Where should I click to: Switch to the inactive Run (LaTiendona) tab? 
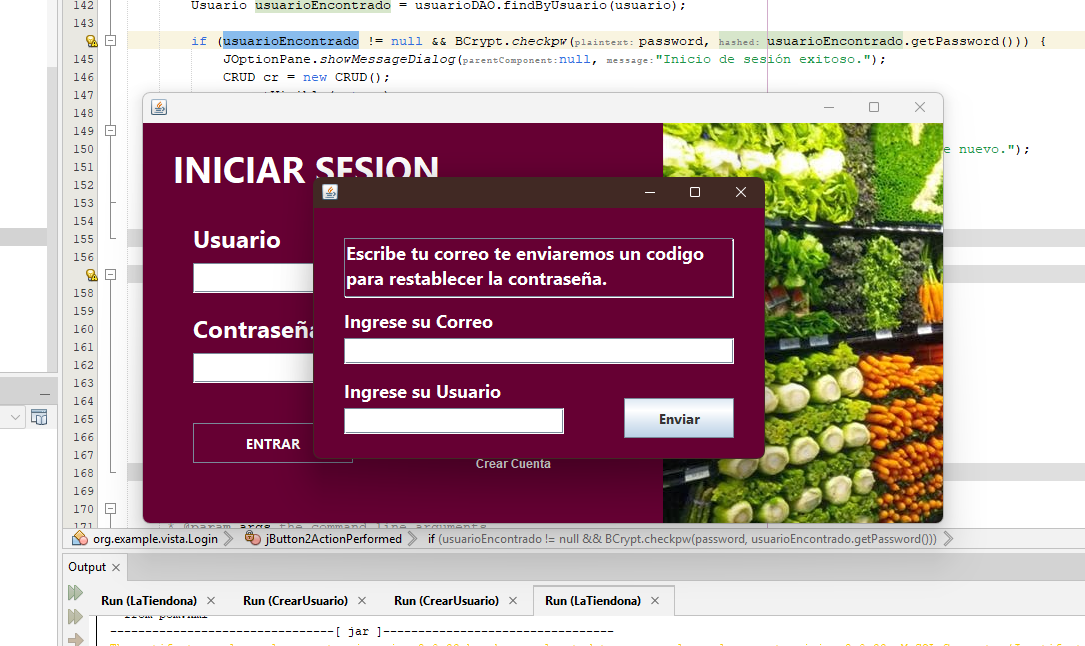click(149, 601)
